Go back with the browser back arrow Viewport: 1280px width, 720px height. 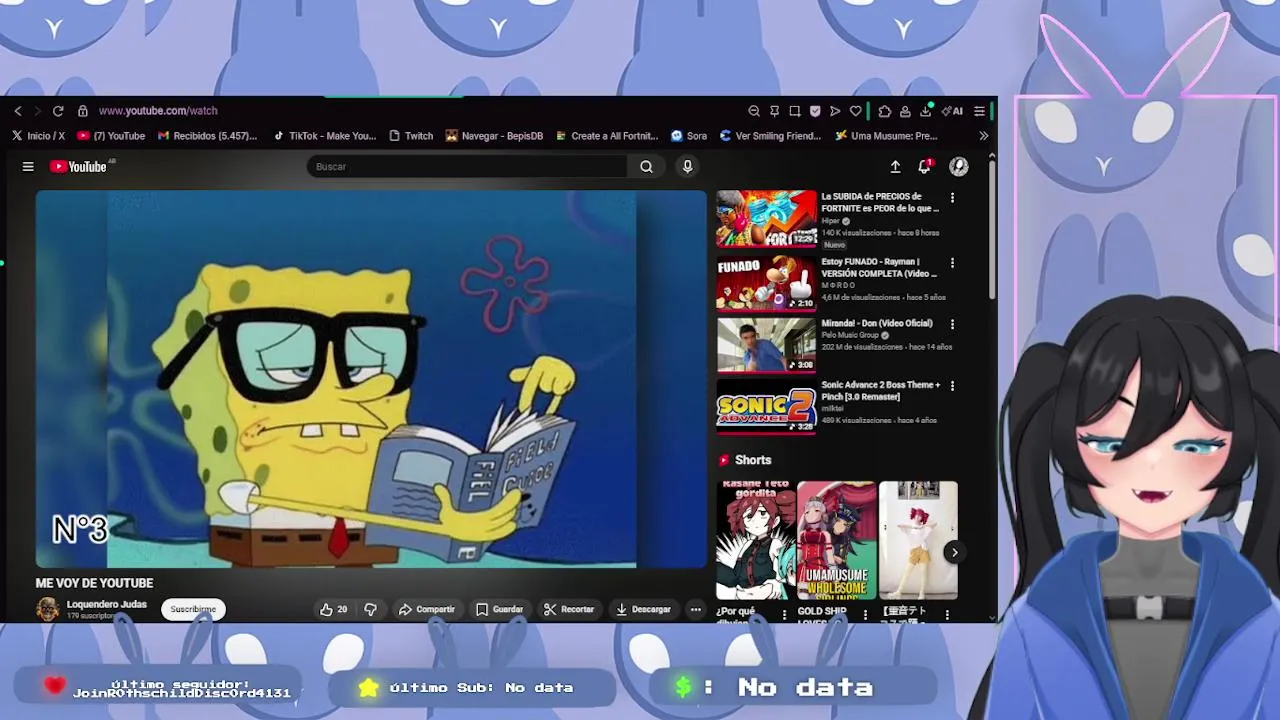pos(18,111)
